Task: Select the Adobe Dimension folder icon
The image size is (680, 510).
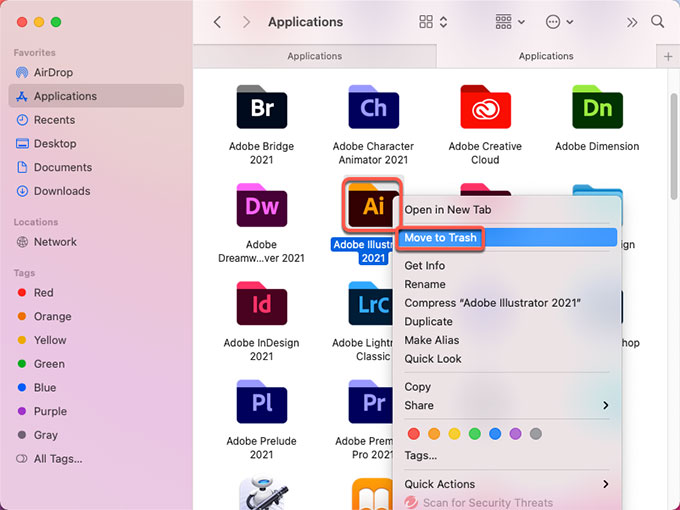Action: point(597,107)
